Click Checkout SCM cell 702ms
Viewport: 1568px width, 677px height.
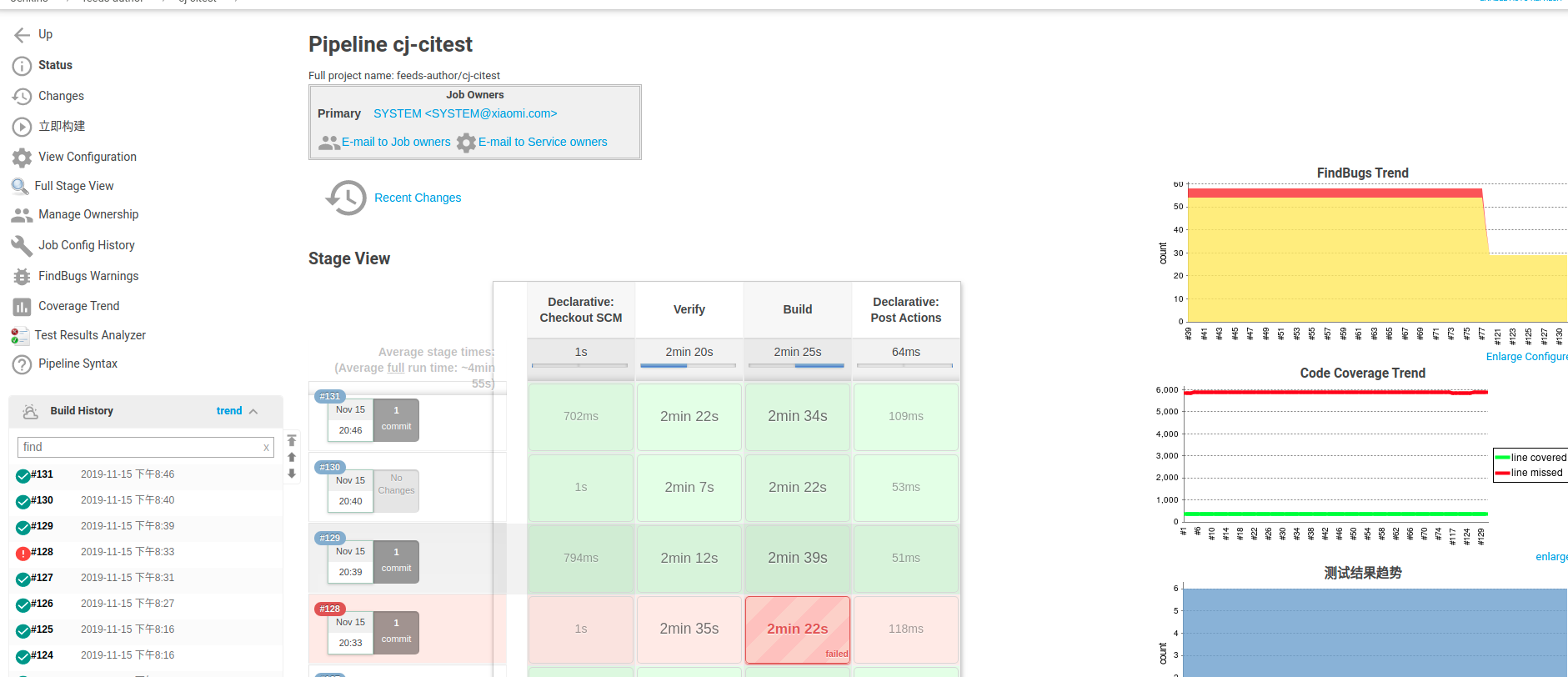pos(581,417)
